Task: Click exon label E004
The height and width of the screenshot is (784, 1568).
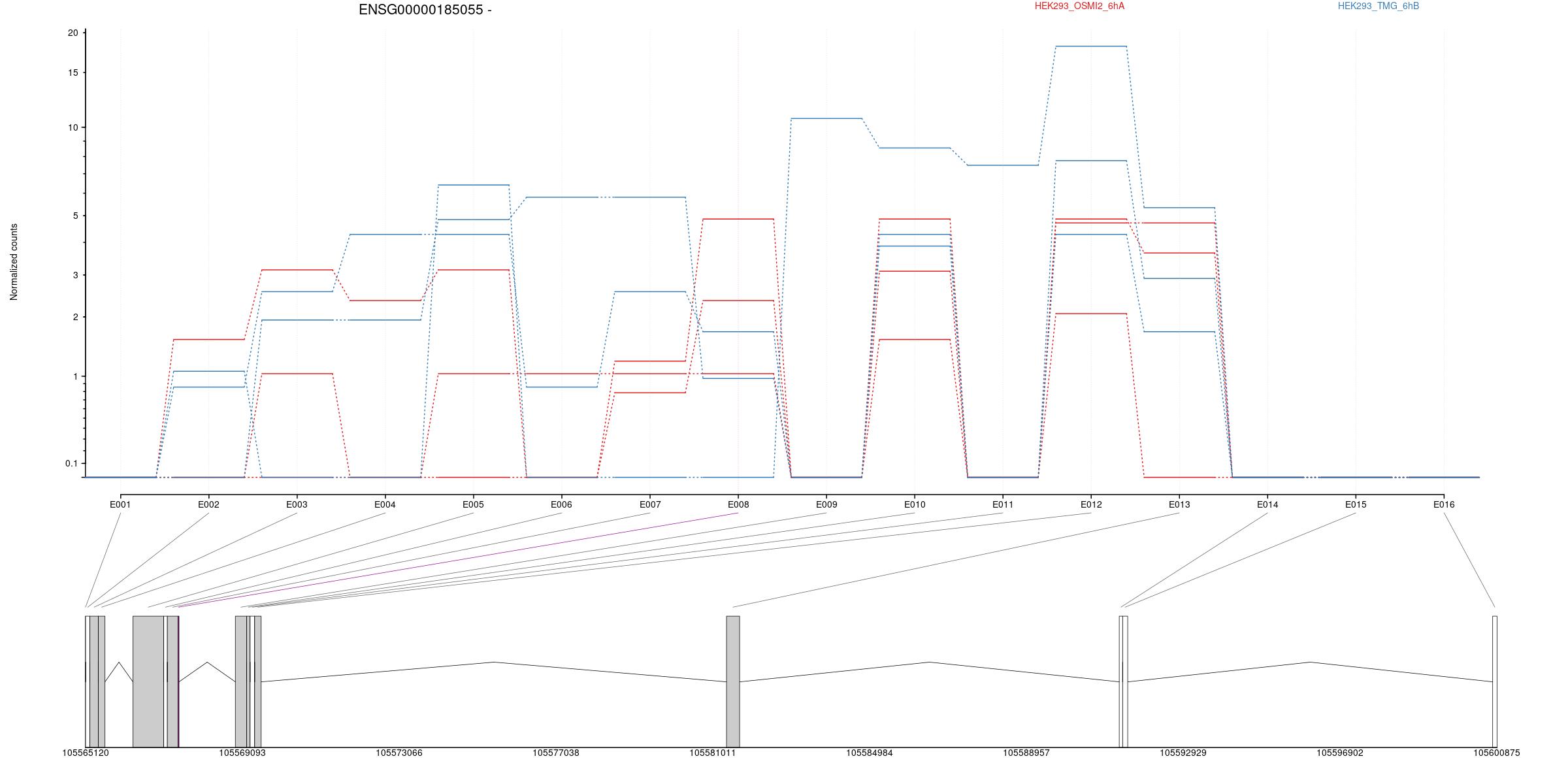Action: coord(385,504)
